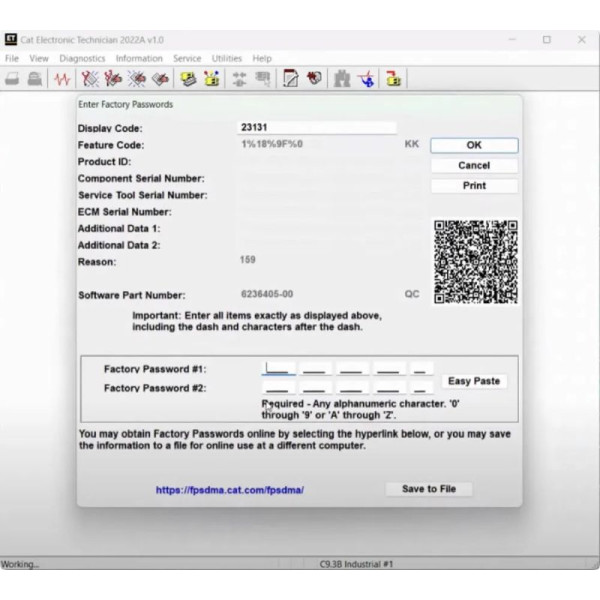
Task: Click the printer icon in the toolbar
Action: [x=35, y=79]
